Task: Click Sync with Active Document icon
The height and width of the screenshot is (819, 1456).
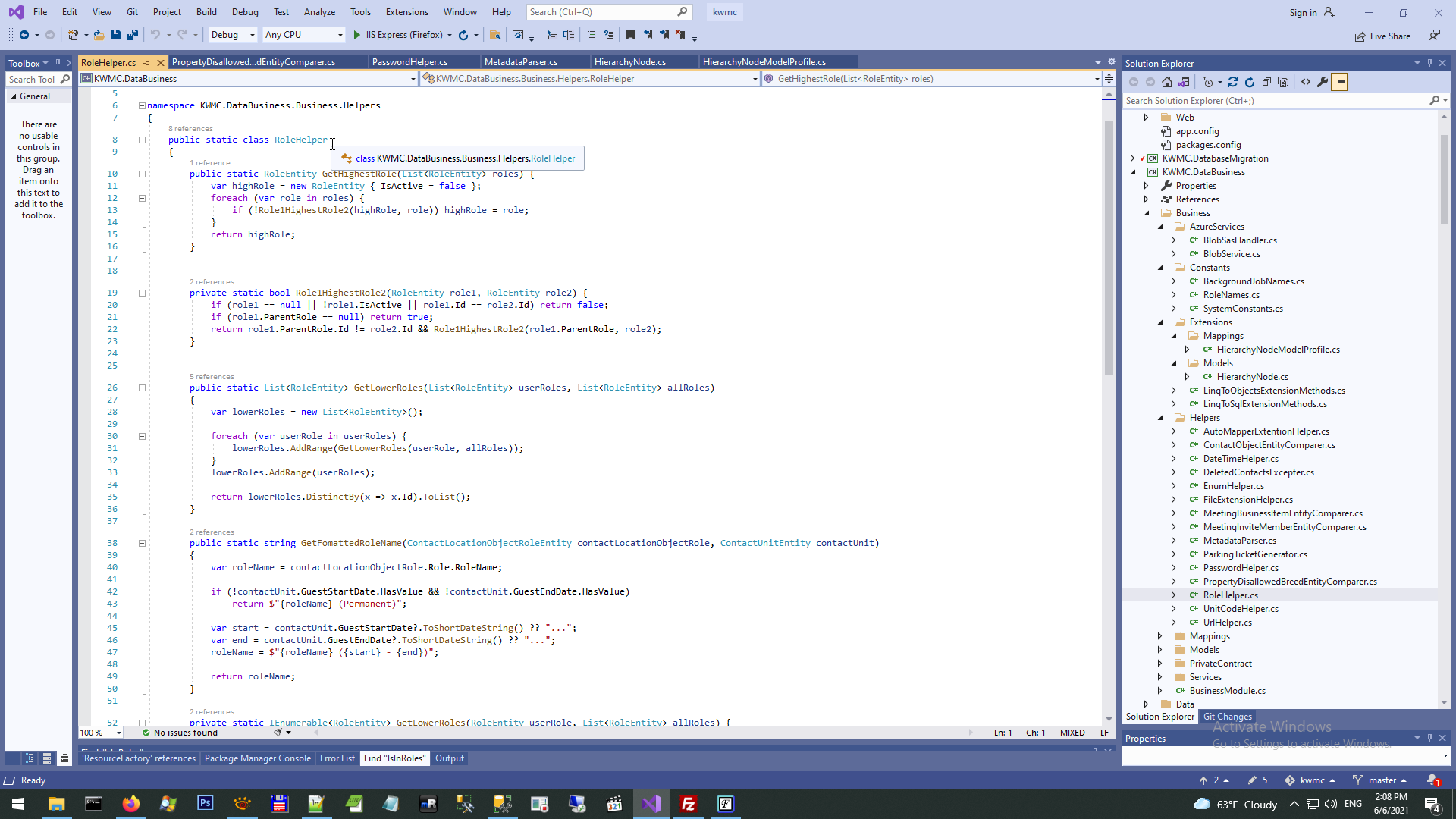Action: pos(1233,82)
